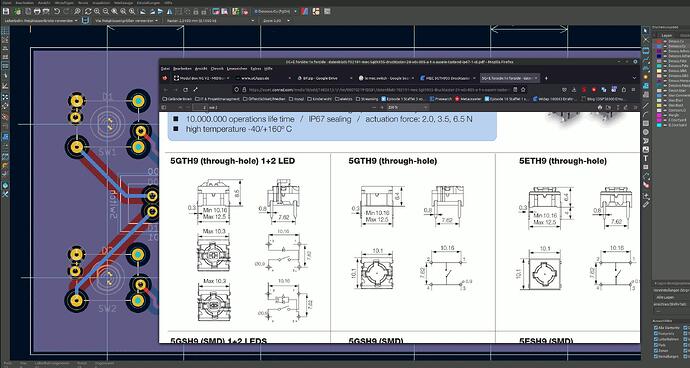Toggle visibility of the top F.Cu layer
This screenshot has width=690, height=368.
point(665,41)
